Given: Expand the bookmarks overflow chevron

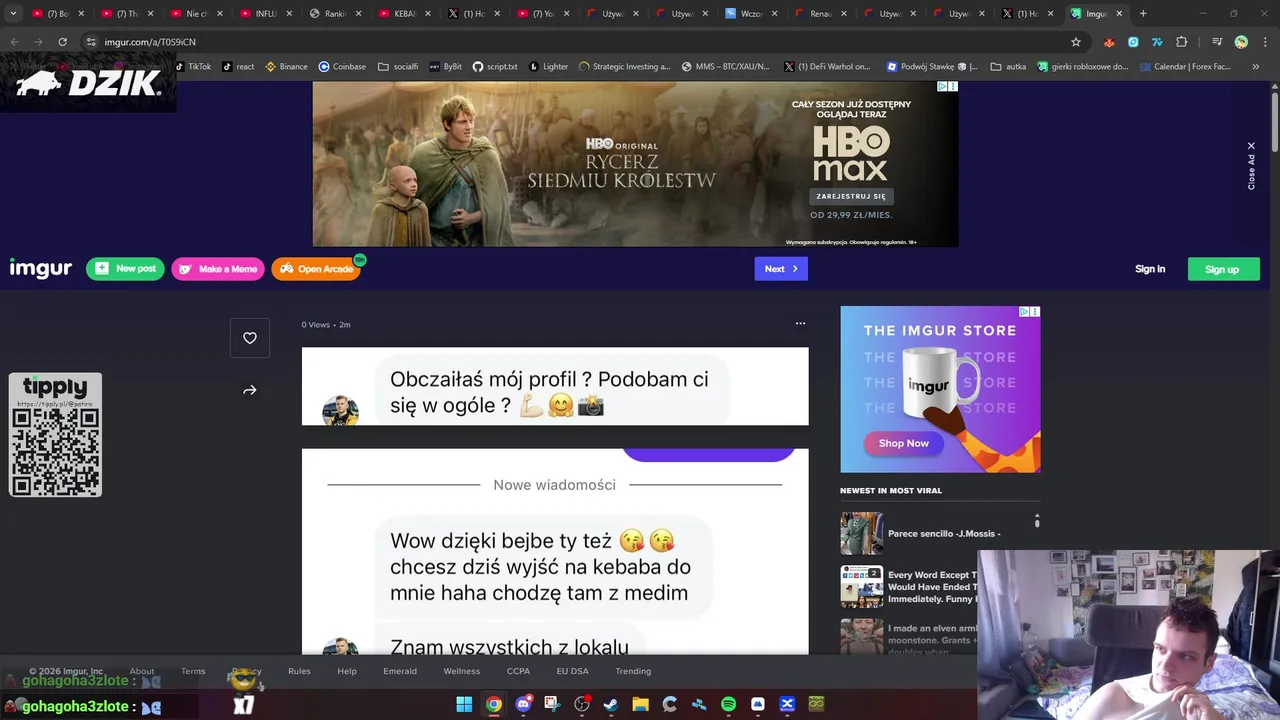Looking at the screenshot, I should 1256,67.
